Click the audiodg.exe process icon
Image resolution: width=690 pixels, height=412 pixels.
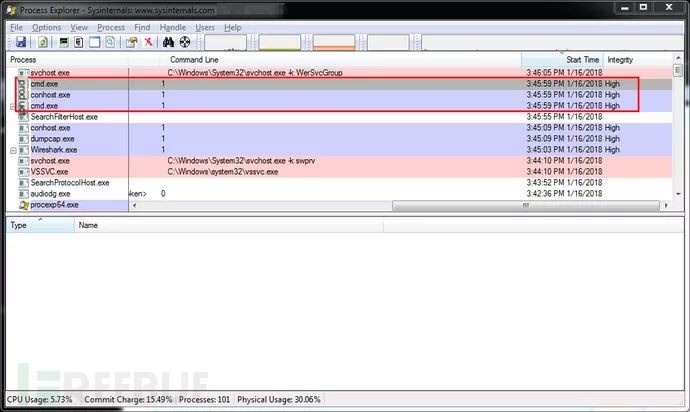click(x=24, y=194)
